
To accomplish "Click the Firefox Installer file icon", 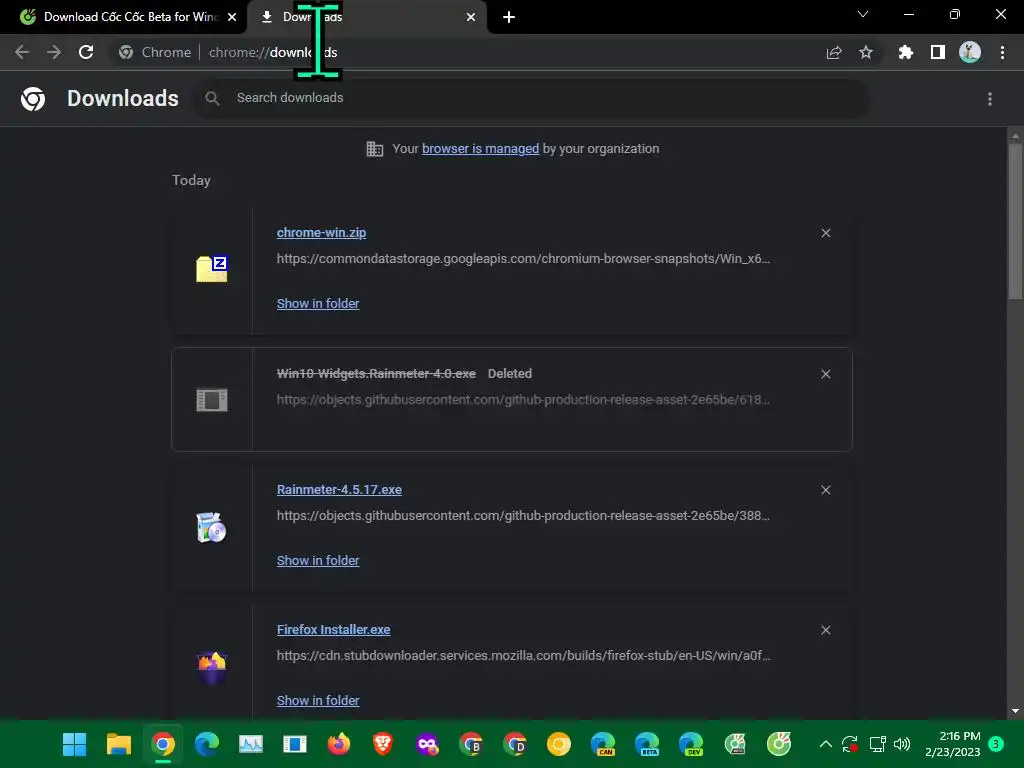I will click(x=212, y=667).
